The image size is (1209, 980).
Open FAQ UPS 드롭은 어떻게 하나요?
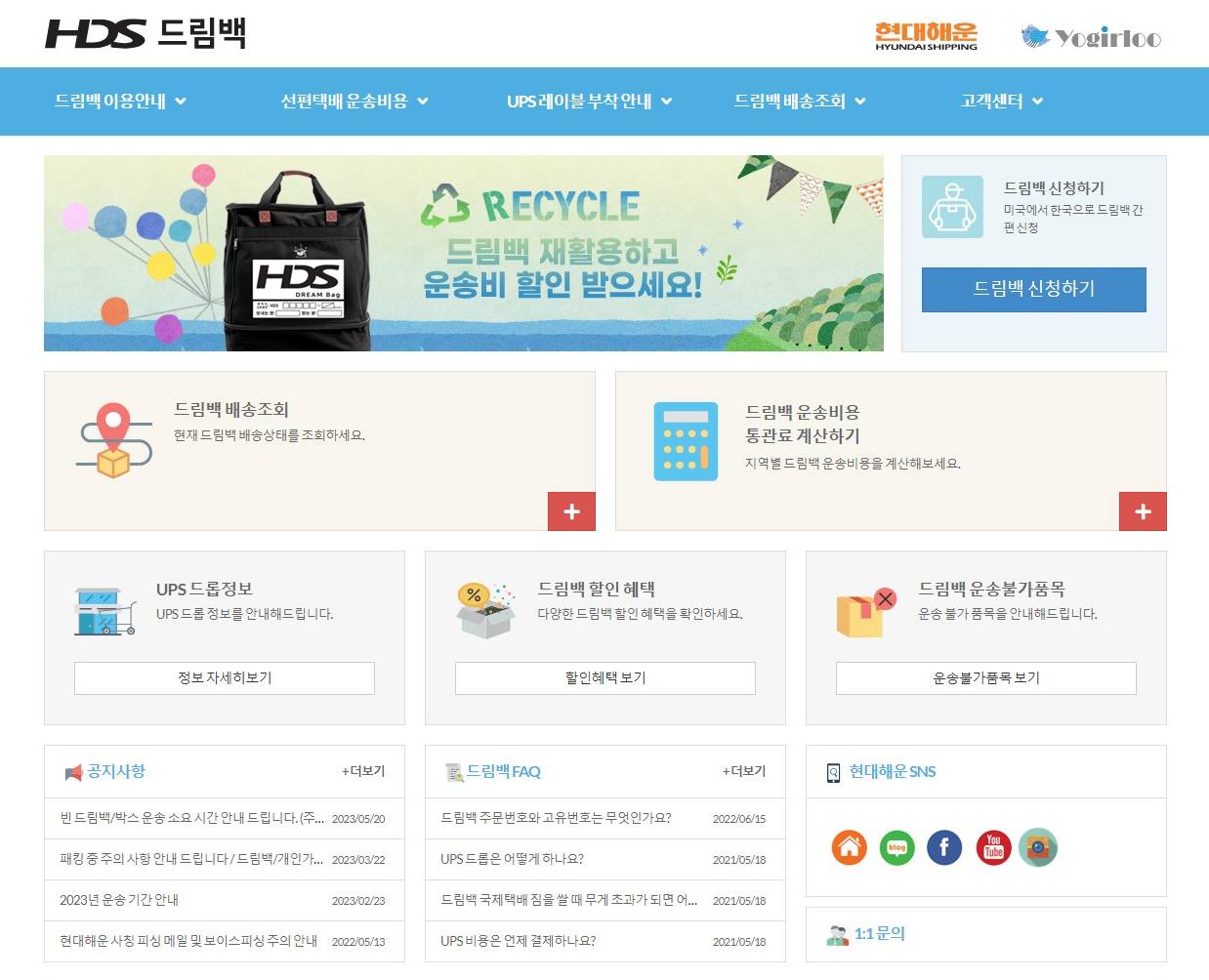(512, 859)
